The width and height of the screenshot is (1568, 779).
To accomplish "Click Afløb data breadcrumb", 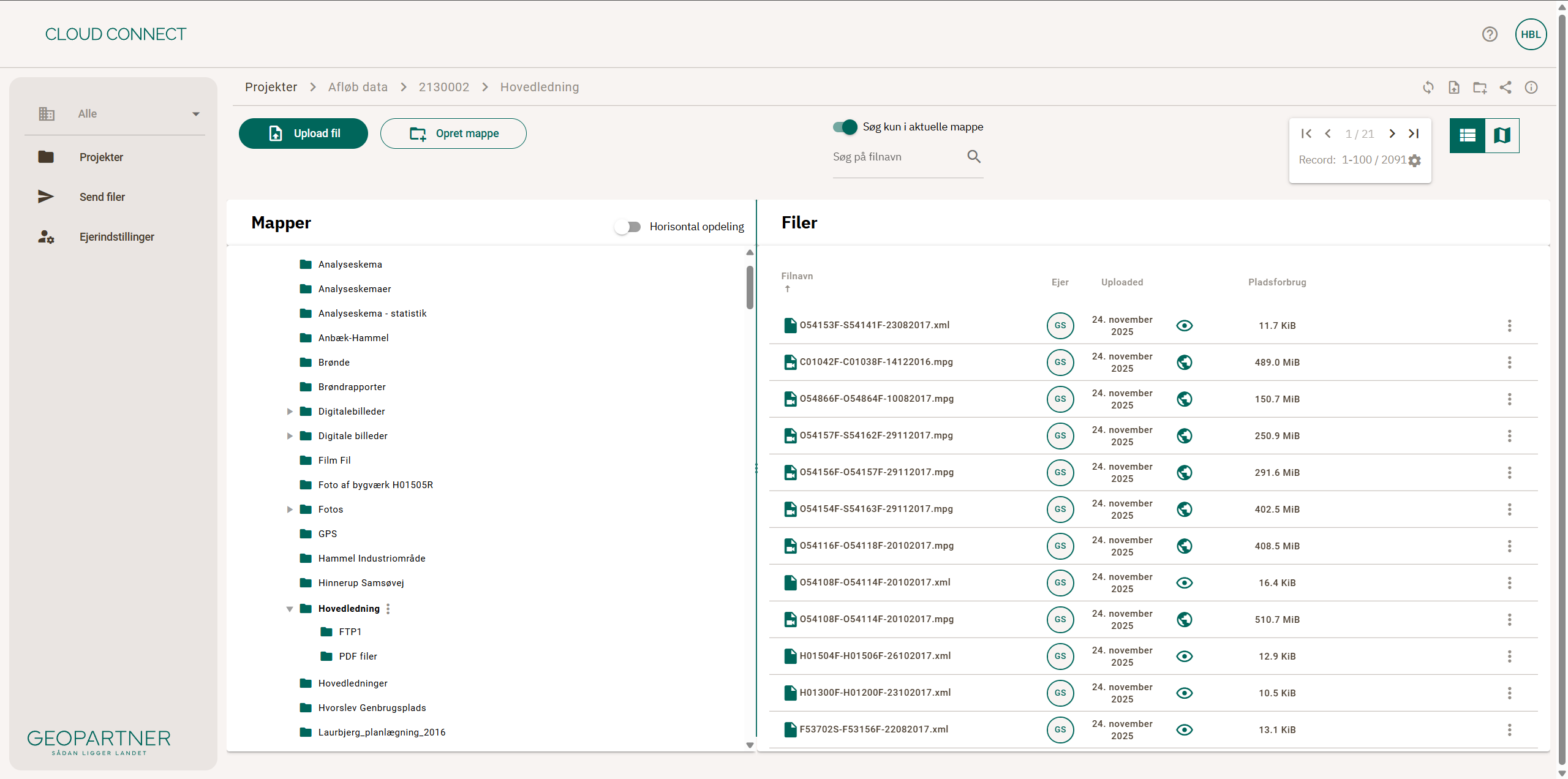I will [358, 87].
